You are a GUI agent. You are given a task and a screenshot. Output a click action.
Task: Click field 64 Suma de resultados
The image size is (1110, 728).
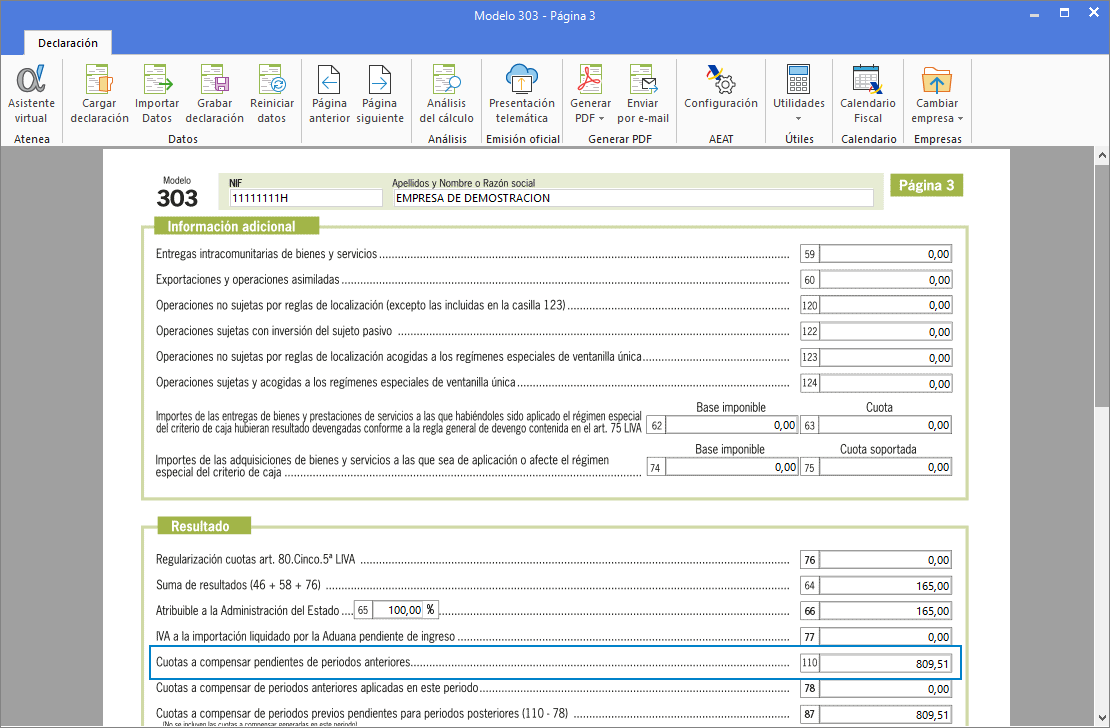point(885,586)
